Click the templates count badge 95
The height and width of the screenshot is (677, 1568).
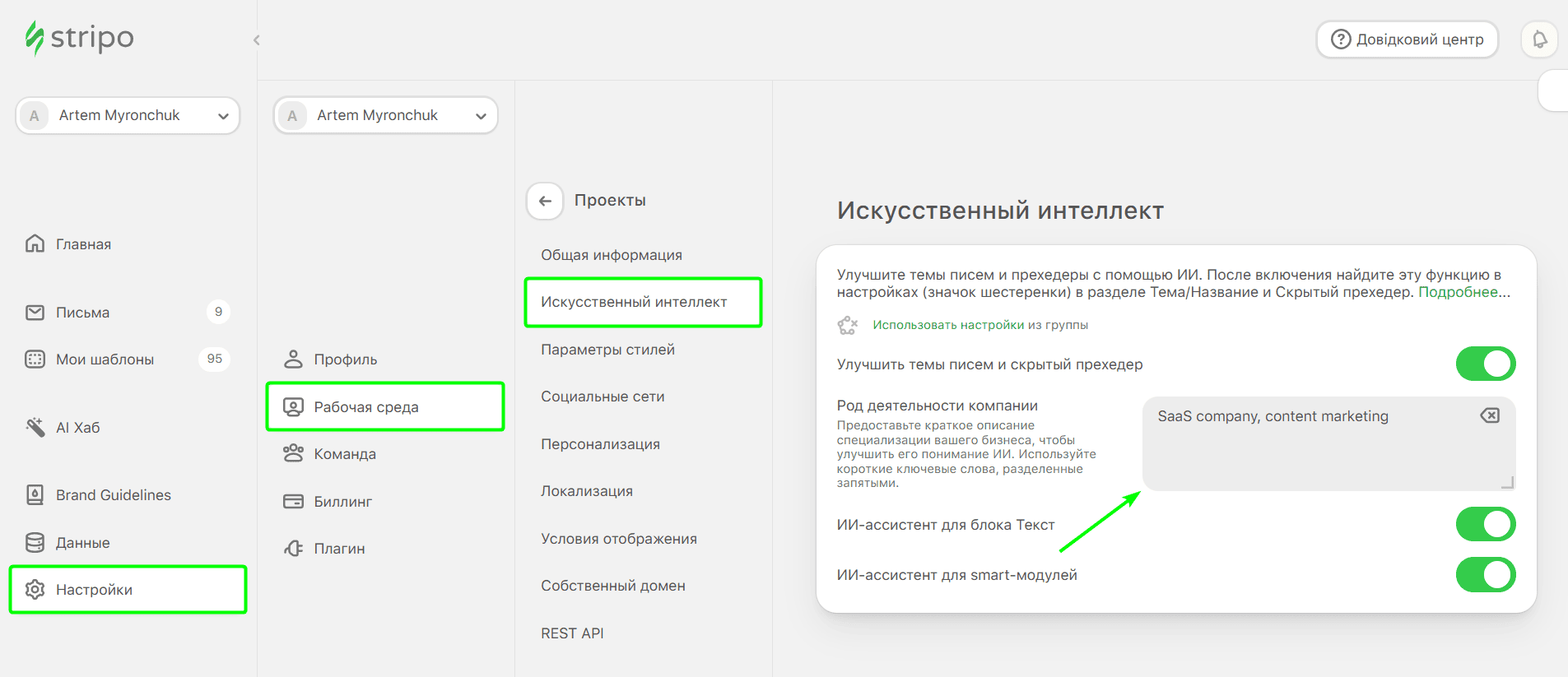coord(215,359)
